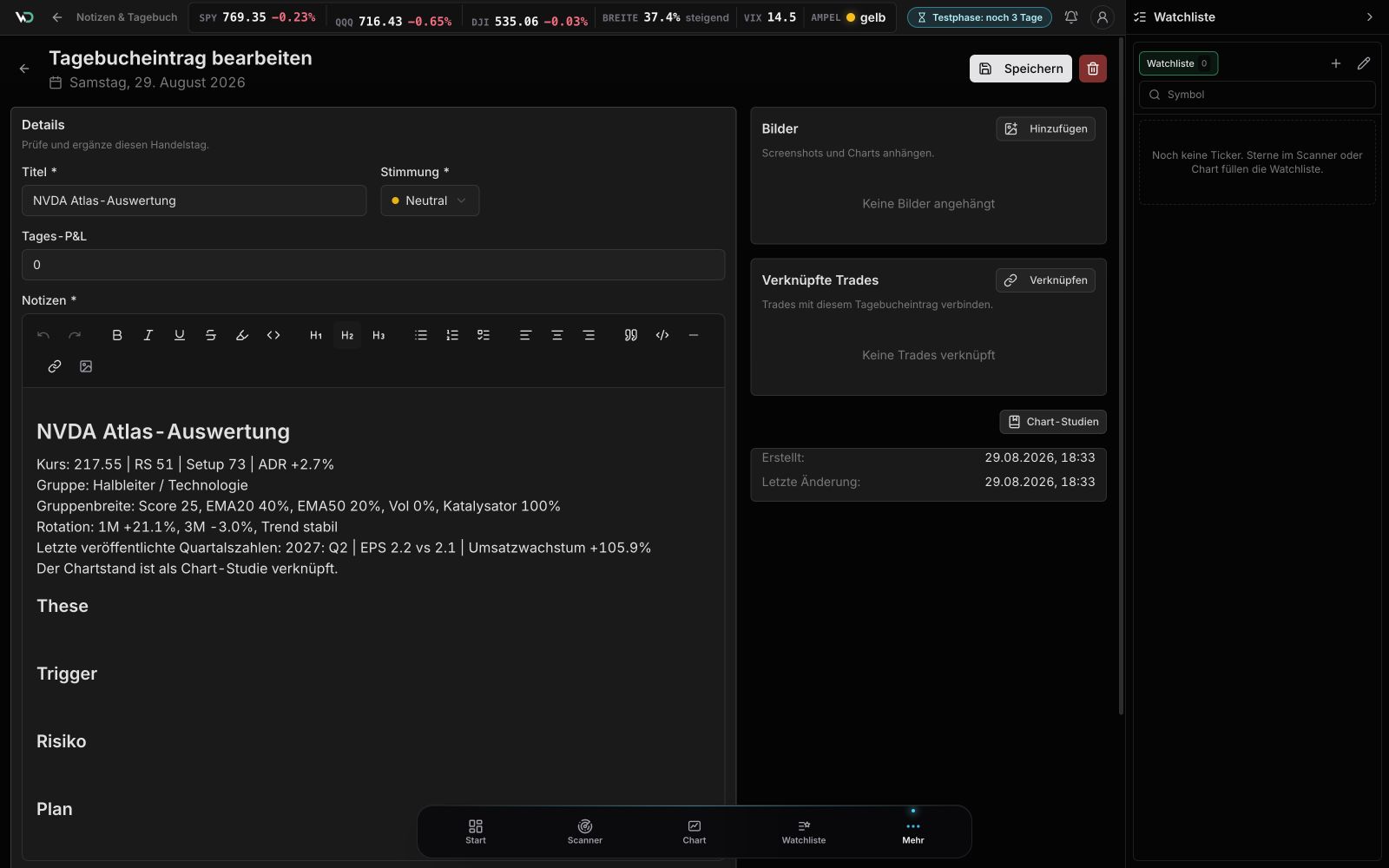Click the date Samstag, 29. August 2026
The width and height of the screenshot is (1389, 868).
coord(157,82)
